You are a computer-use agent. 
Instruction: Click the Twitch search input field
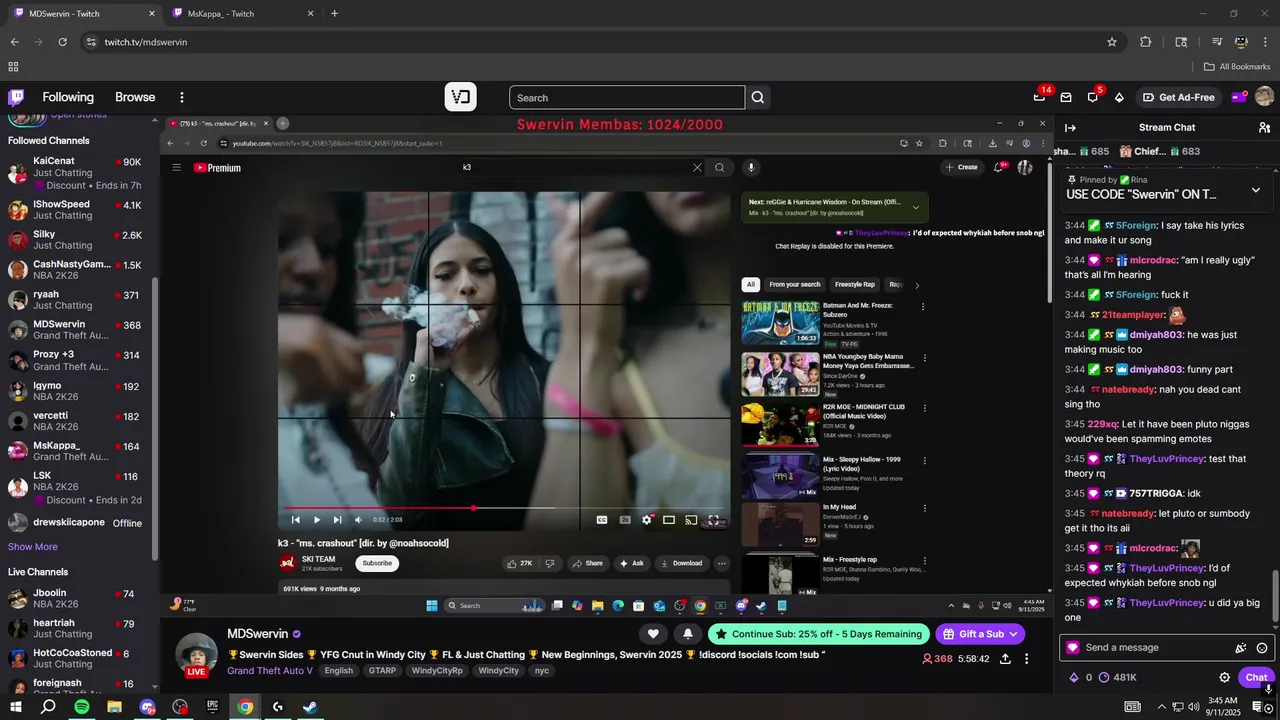pyautogui.click(x=627, y=97)
